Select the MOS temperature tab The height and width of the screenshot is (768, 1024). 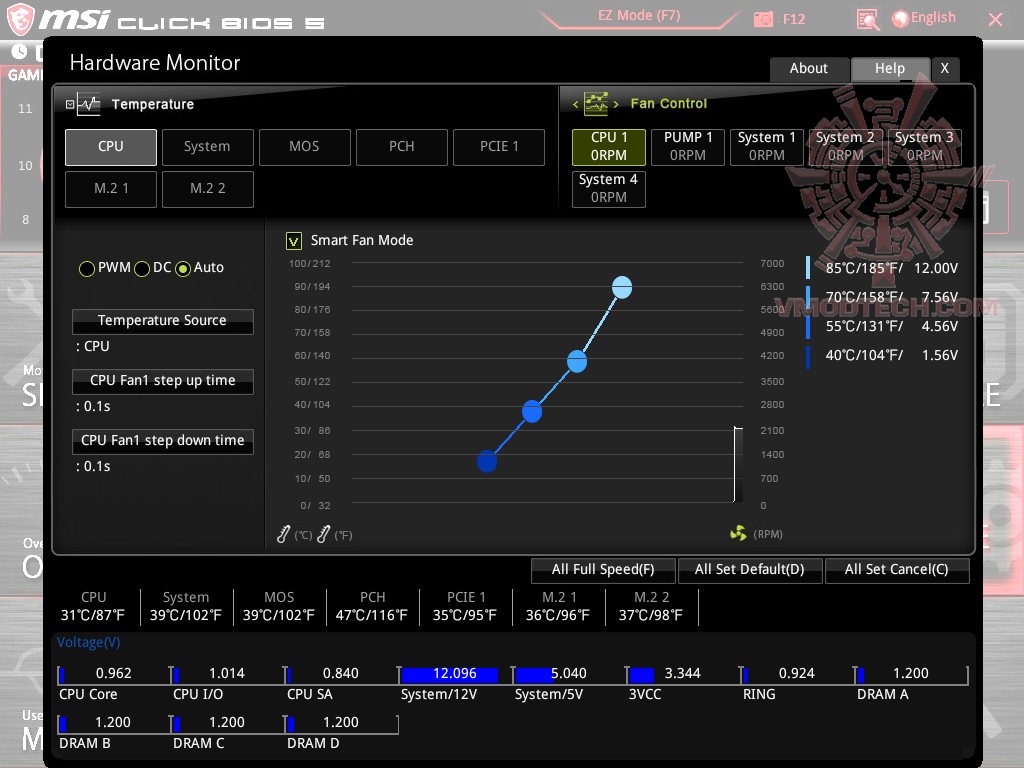pos(304,147)
